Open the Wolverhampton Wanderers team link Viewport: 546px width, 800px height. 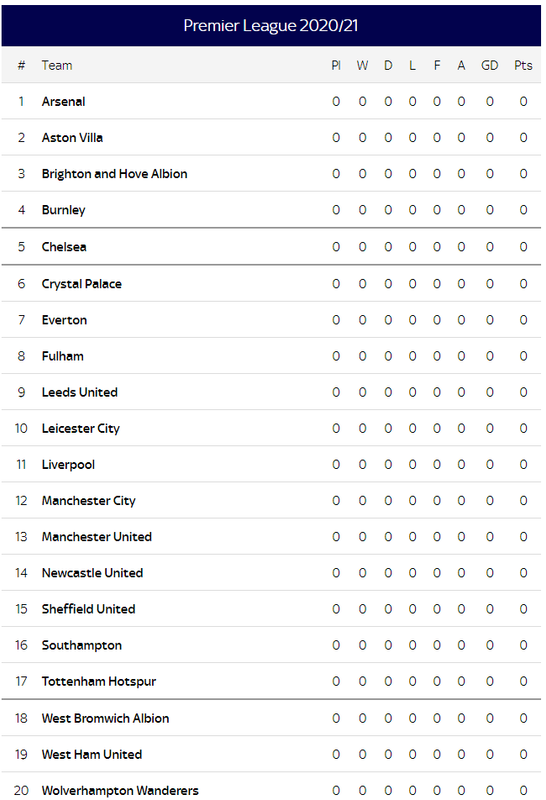tap(120, 791)
